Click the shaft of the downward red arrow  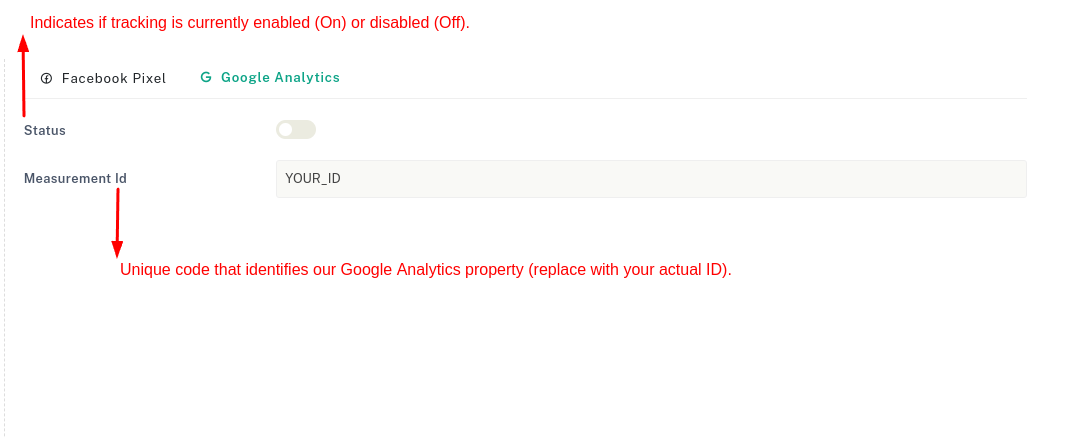pyautogui.click(x=118, y=214)
